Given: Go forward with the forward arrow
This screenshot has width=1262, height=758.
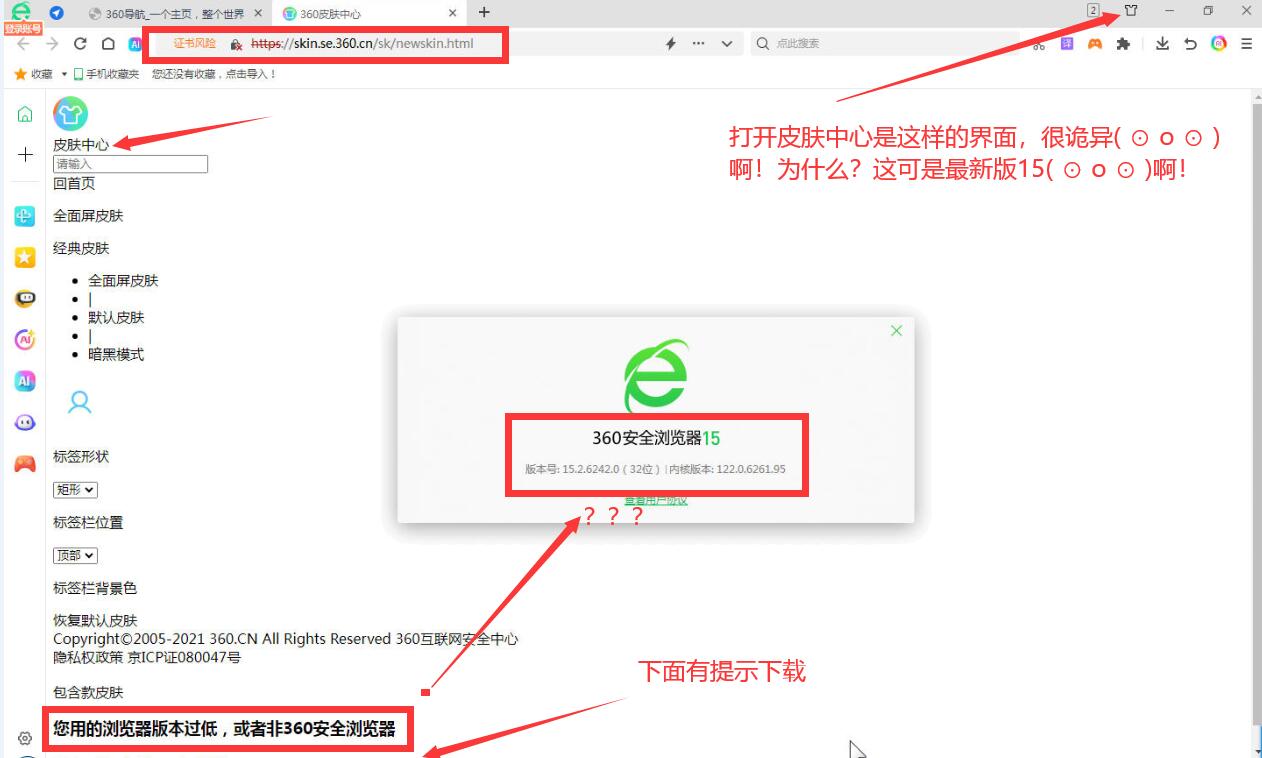Looking at the screenshot, I should coord(52,44).
